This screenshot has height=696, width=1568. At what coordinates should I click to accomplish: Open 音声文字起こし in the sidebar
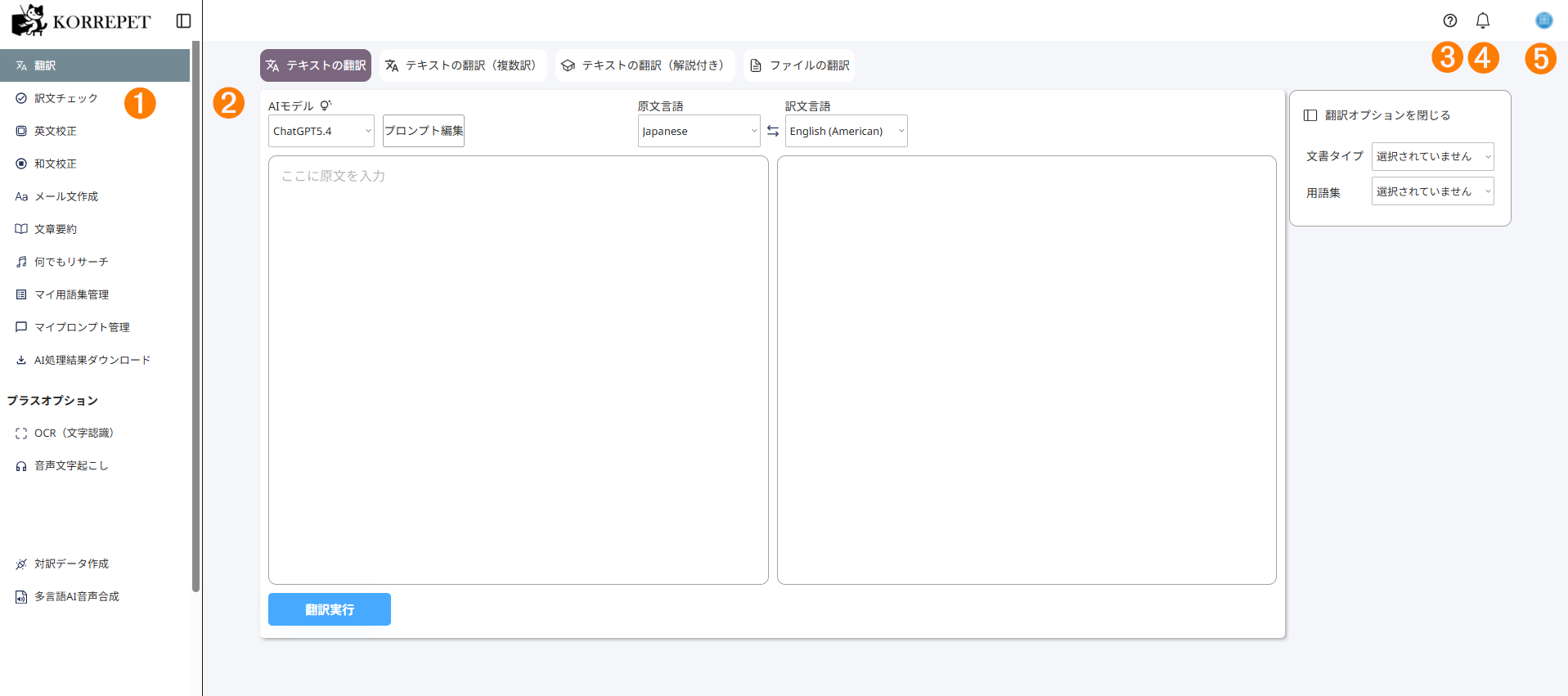pos(95,465)
